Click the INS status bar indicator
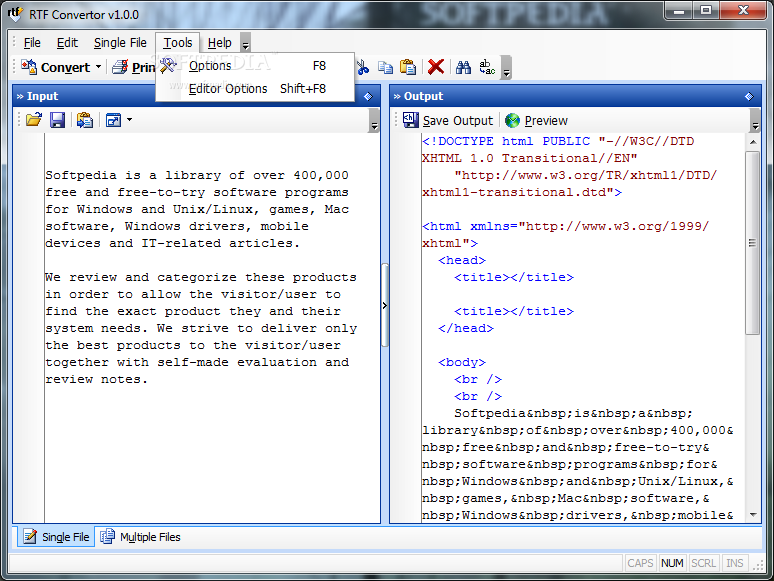The width and height of the screenshot is (774, 581). click(x=735, y=563)
